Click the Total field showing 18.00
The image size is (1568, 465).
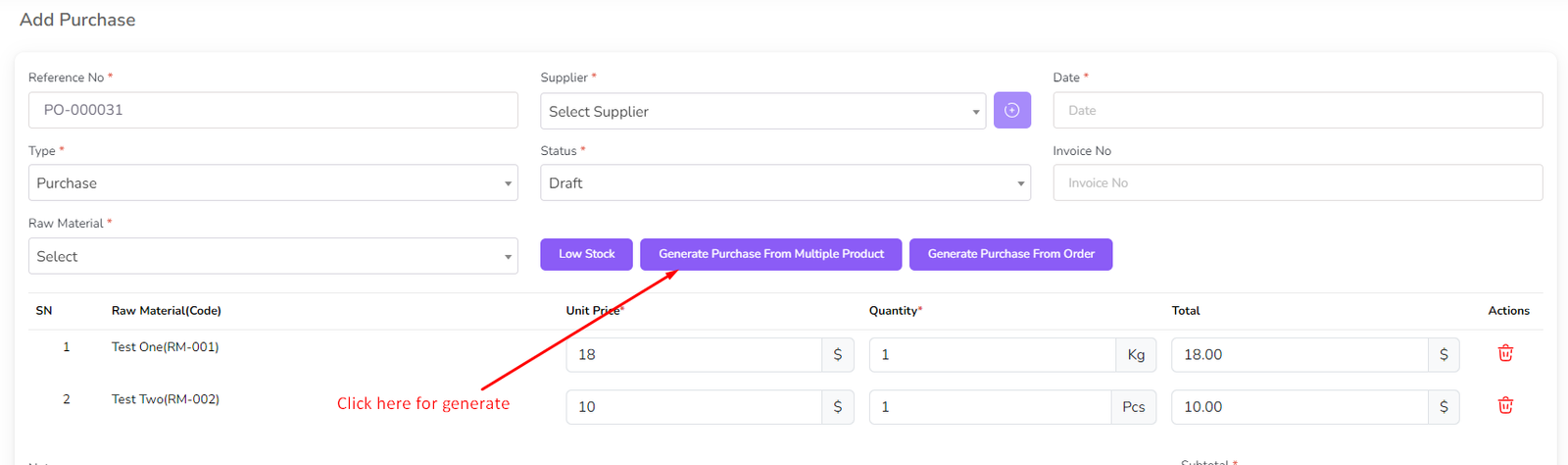click(x=1298, y=355)
